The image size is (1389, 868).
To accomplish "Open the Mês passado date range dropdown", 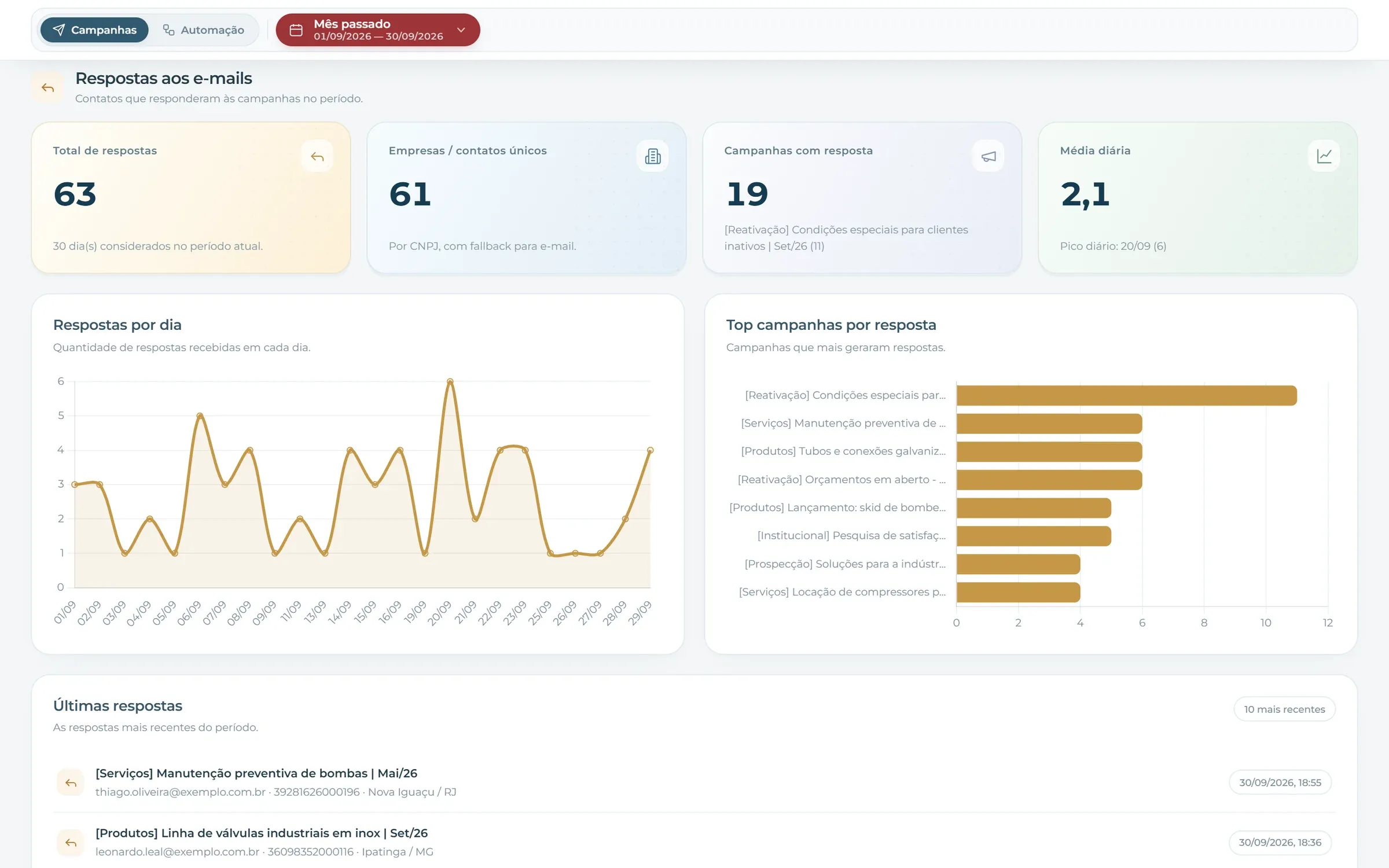I will tap(377, 30).
